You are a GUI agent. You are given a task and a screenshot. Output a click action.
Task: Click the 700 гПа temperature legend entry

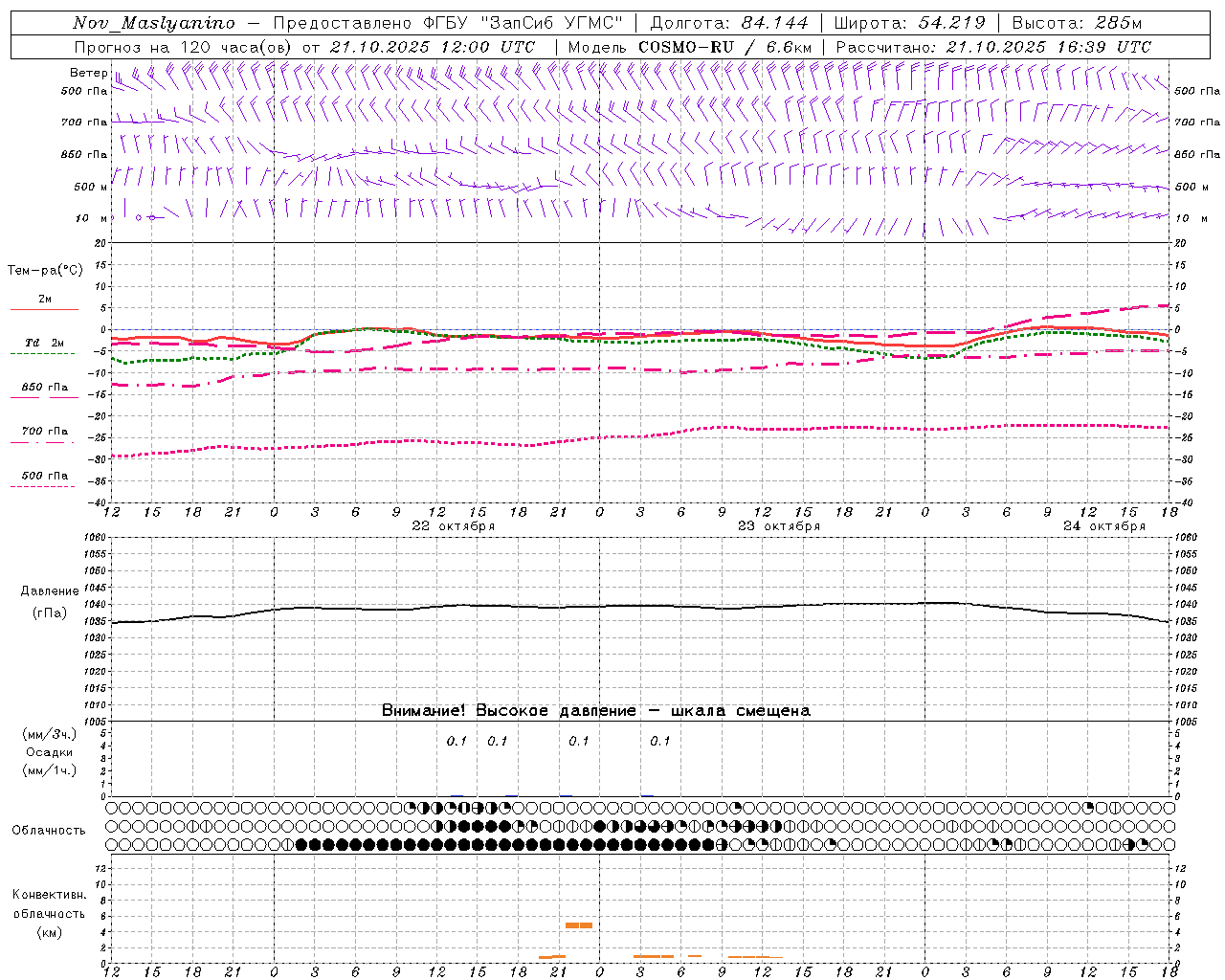44,432
